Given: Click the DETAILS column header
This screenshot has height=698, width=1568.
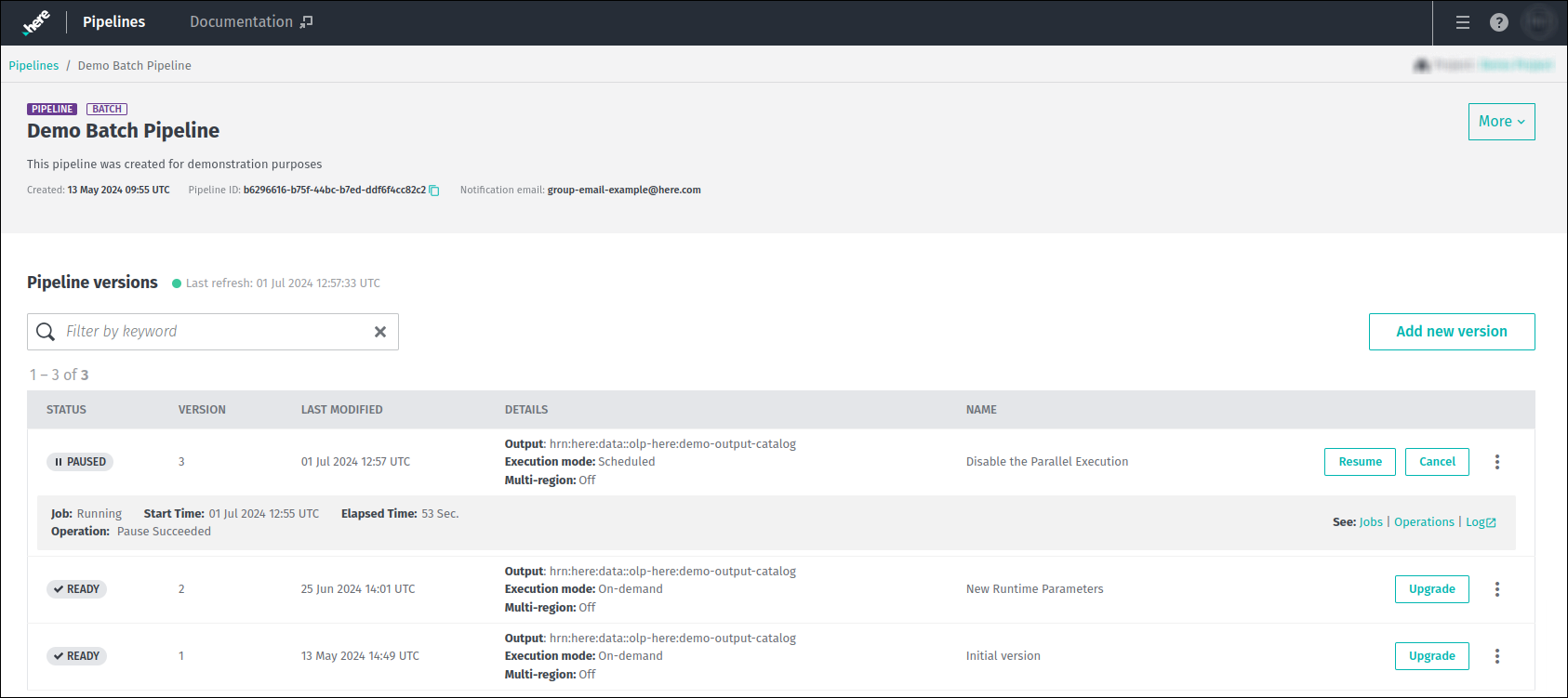Looking at the screenshot, I should (x=526, y=410).
